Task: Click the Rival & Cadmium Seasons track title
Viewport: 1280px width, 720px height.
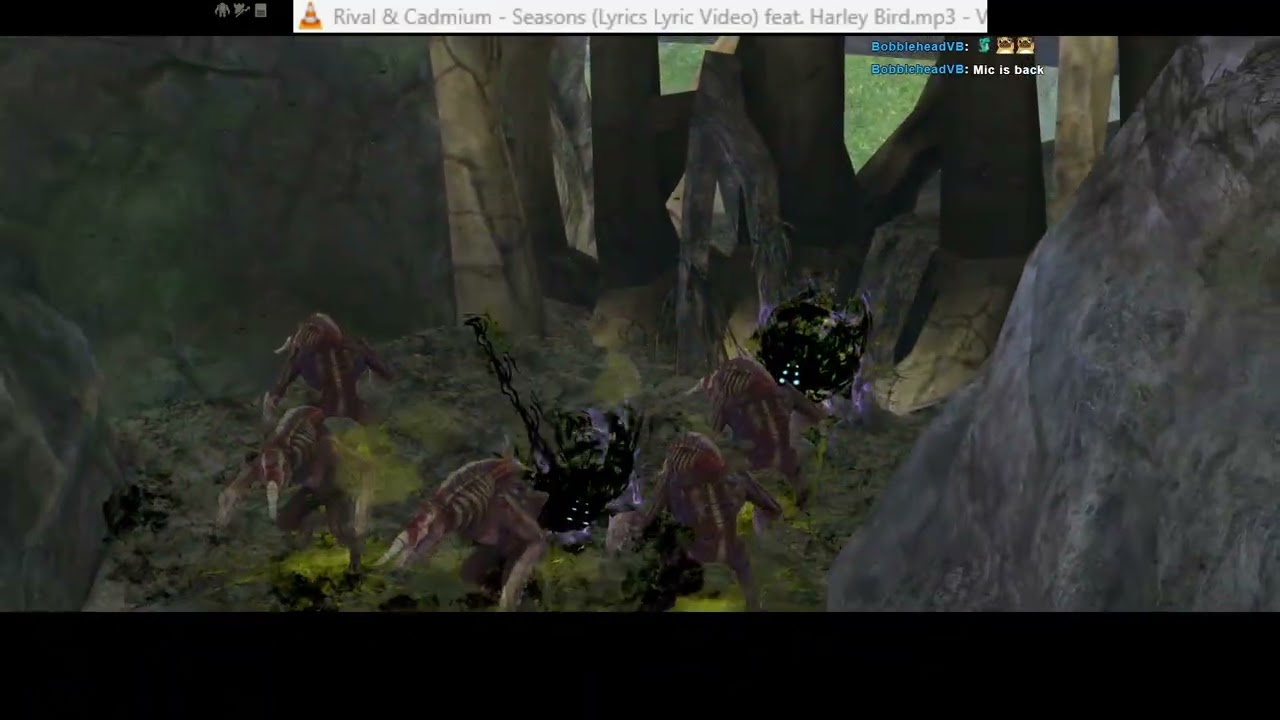Action: click(659, 17)
